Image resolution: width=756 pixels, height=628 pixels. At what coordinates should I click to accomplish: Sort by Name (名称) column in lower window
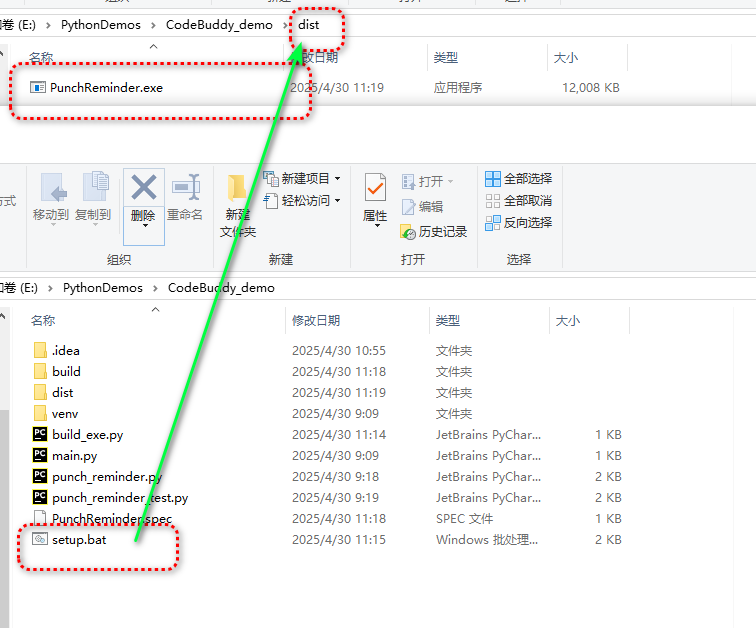click(x=43, y=321)
